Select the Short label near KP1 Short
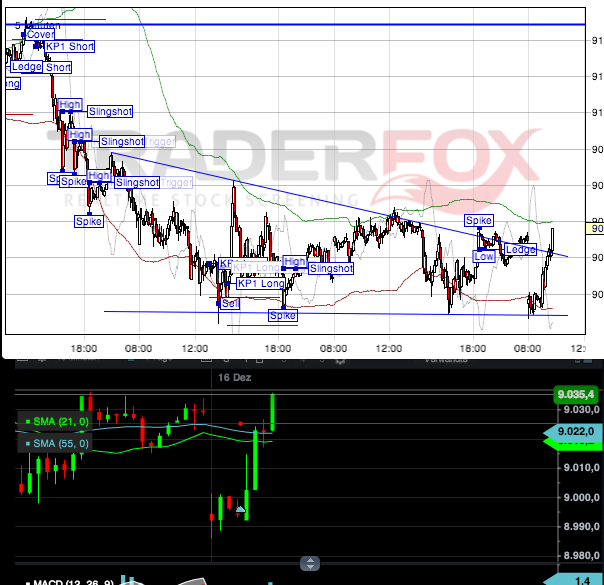 click(58, 67)
